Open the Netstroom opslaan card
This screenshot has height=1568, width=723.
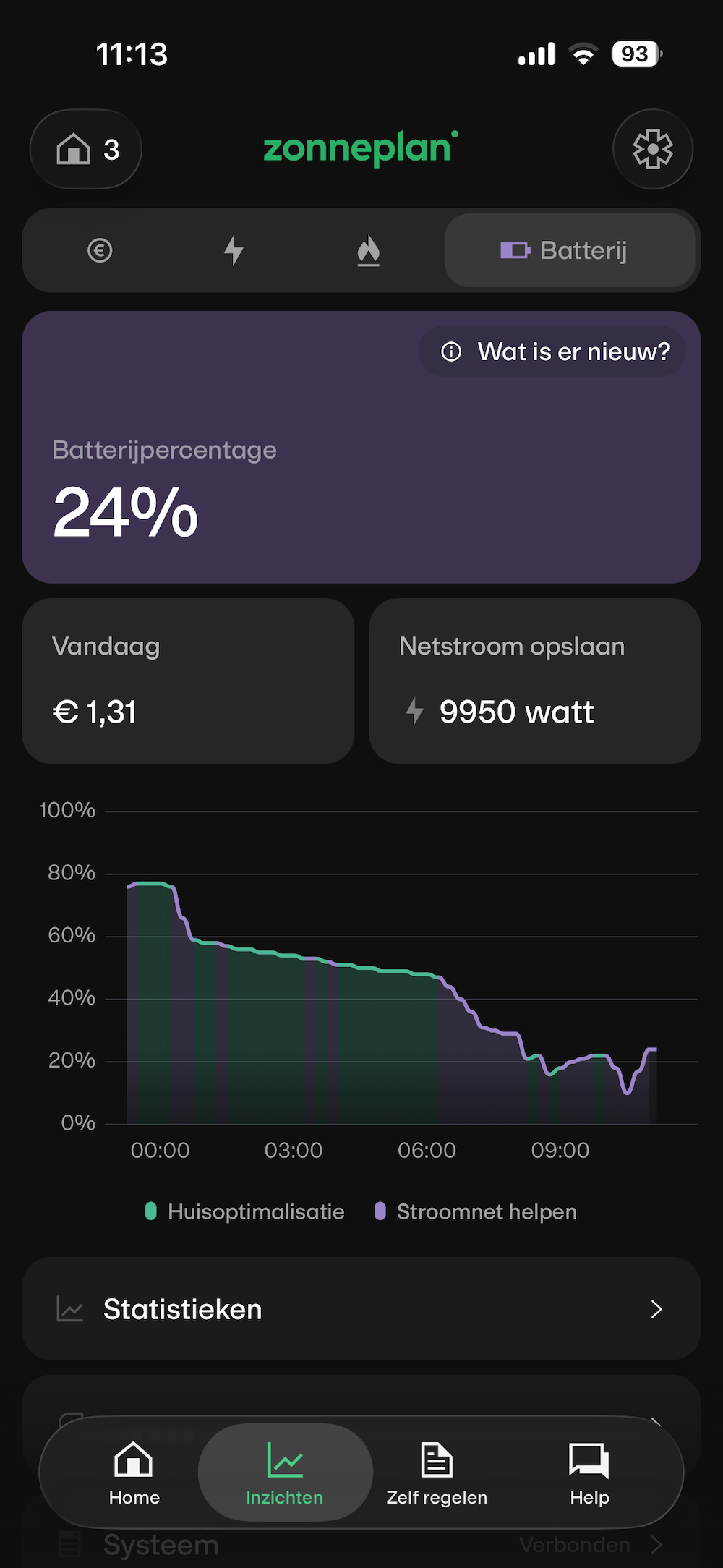click(534, 680)
